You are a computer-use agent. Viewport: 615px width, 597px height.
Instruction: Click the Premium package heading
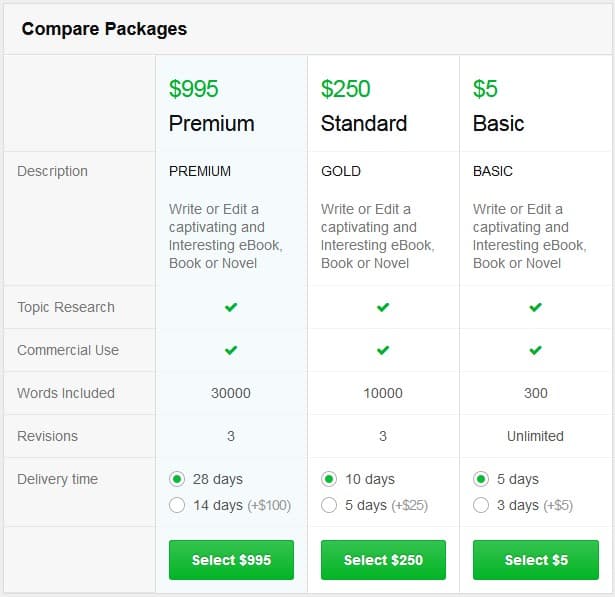[212, 123]
